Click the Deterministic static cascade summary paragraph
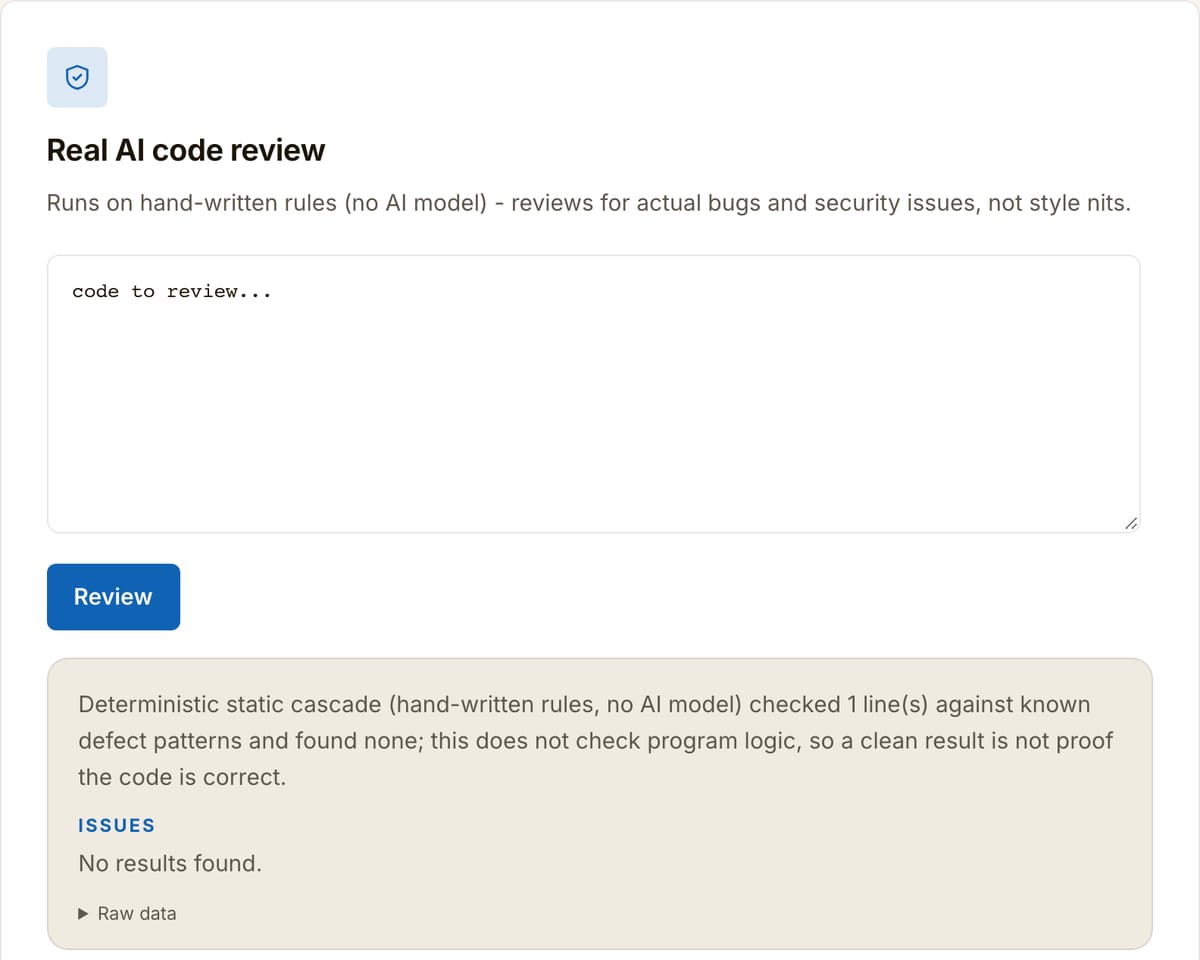This screenshot has height=960, width=1200. (596, 741)
